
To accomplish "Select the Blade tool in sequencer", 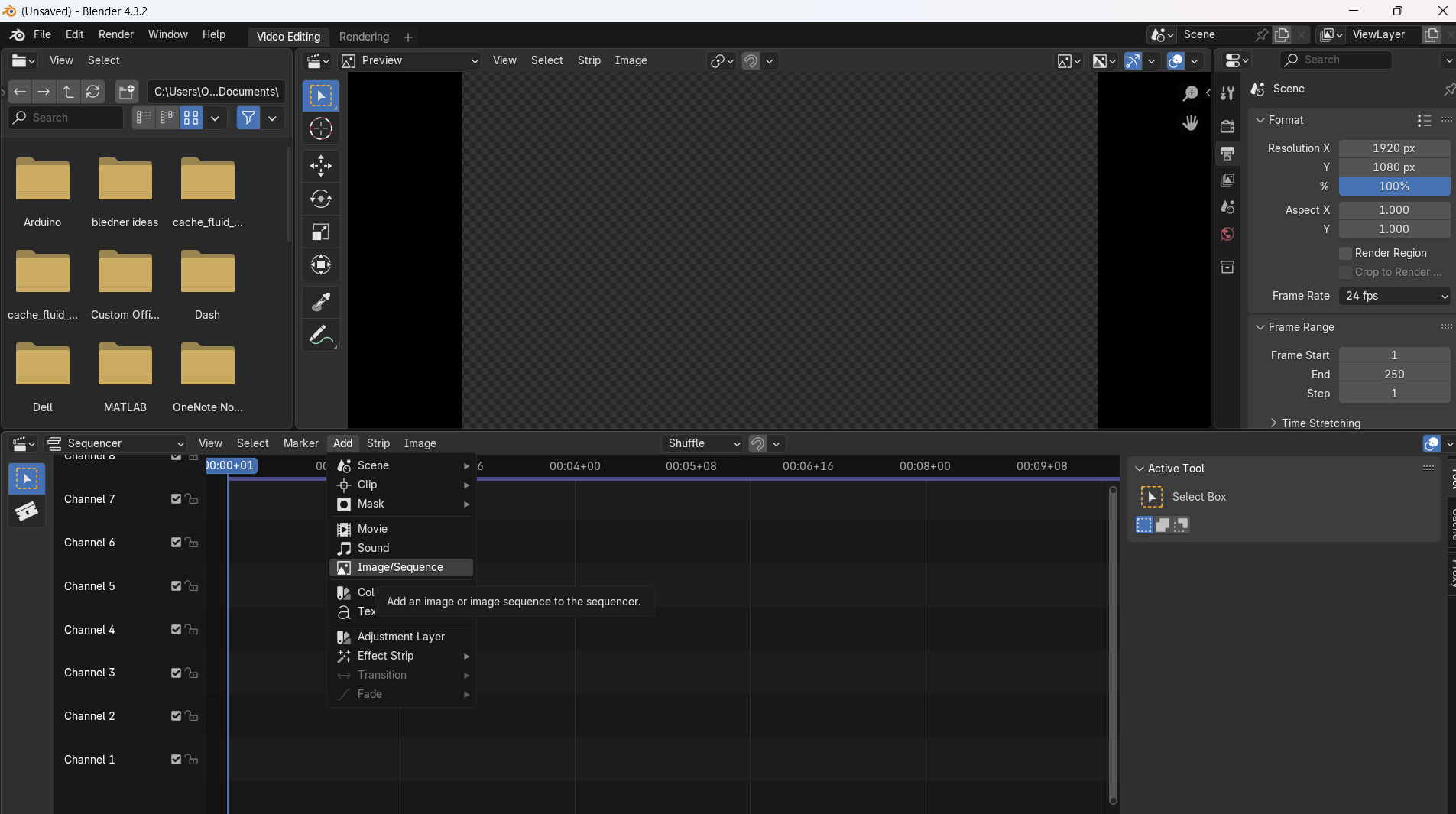I will point(27,511).
